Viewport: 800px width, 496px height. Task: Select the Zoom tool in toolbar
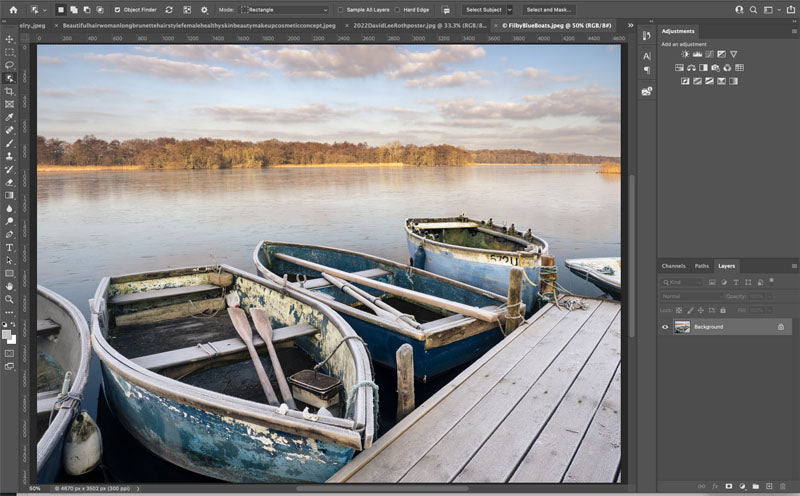tap(9, 299)
